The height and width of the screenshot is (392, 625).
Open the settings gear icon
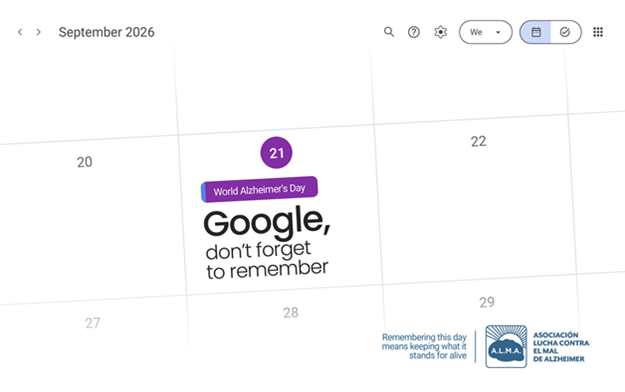440,32
